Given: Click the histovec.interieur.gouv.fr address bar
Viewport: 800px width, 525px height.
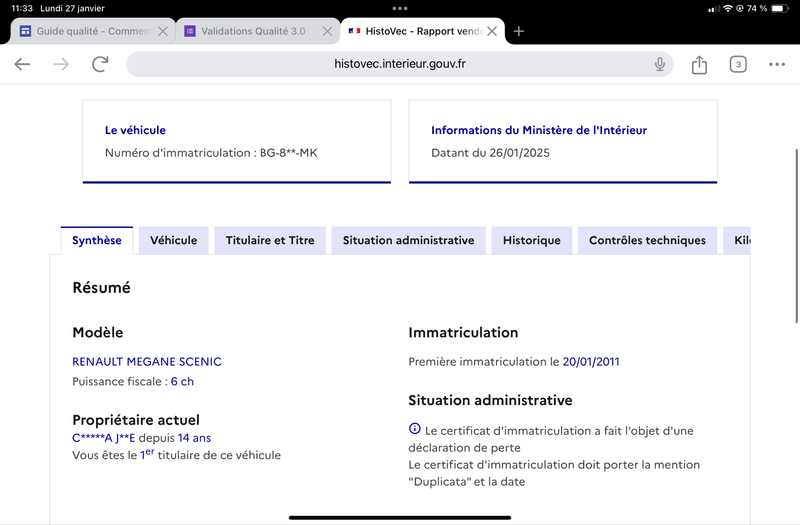Looking at the screenshot, I should point(399,64).
